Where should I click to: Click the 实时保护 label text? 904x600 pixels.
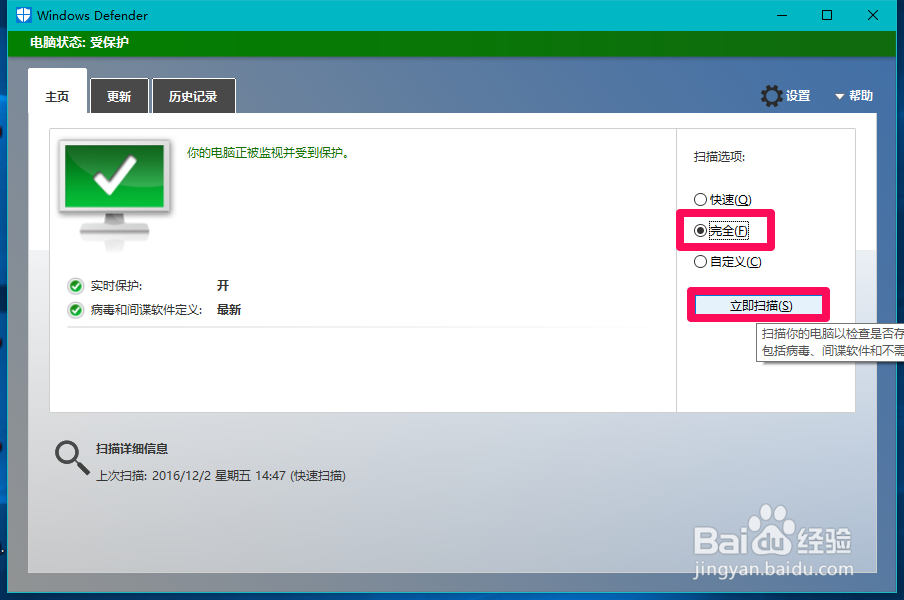point(116,286)
